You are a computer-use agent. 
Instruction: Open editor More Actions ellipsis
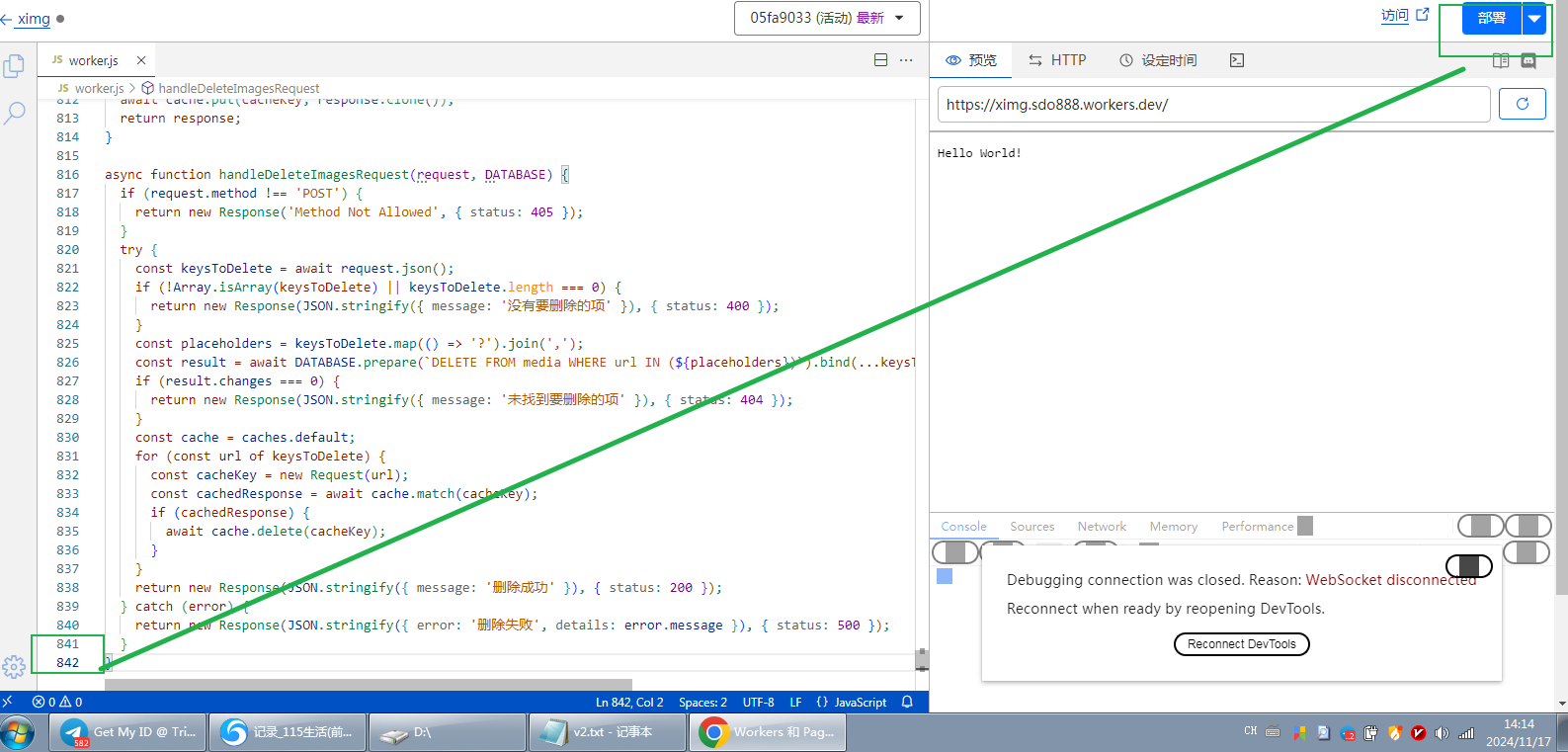pyautogui.click(x=906, y=60)
